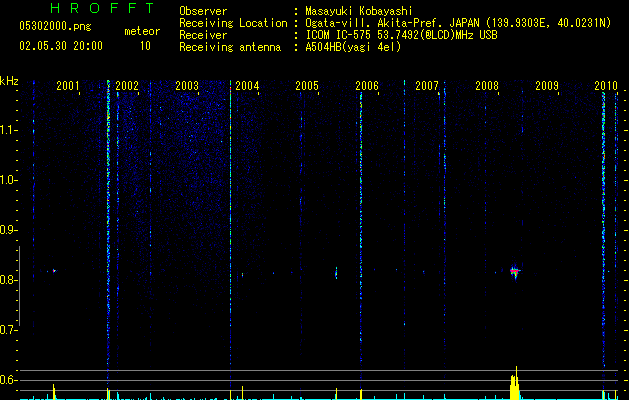Click the small meteor echo below 2001
Image resolution: width=629 pixels, height=400 pixels.
pyautogui.click(x=54, y=271)
